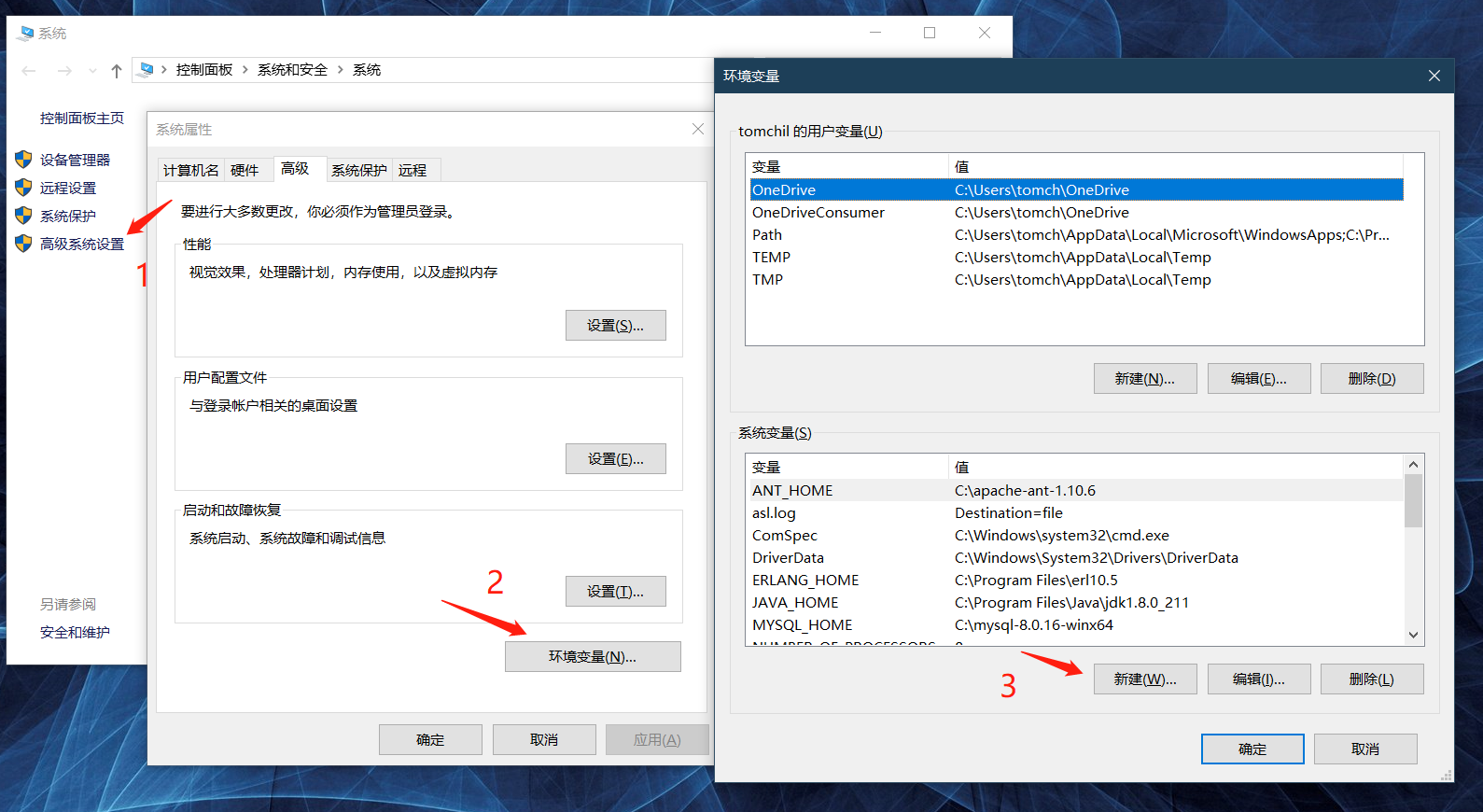
Task: Click 设置(E) button under 用户配置文件
Action: click(616, 459)
